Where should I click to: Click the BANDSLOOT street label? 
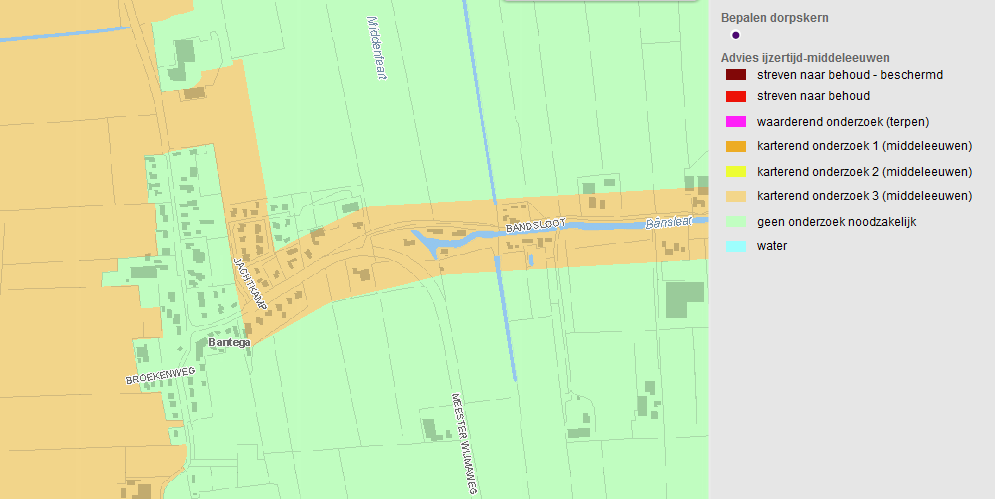click(536, 225)
